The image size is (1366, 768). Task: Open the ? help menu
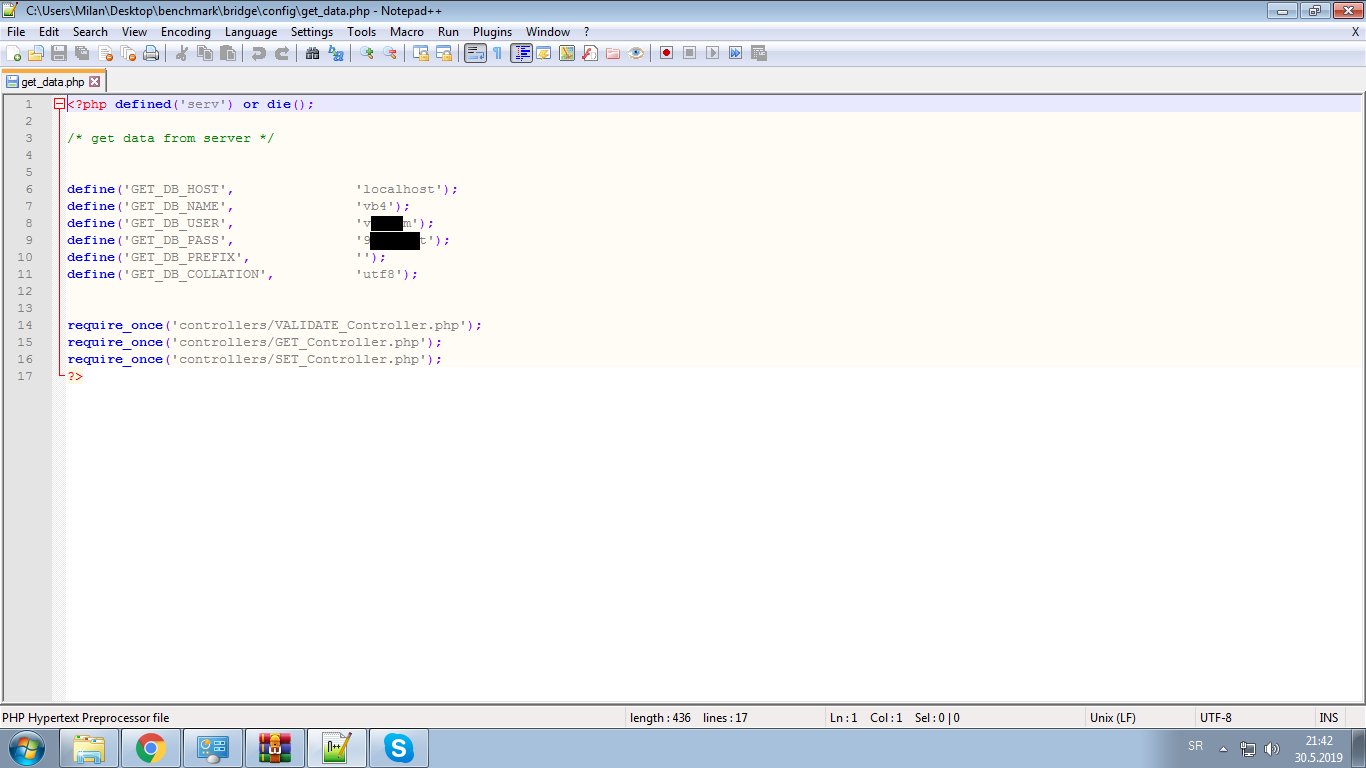click(x=587, y=32)
